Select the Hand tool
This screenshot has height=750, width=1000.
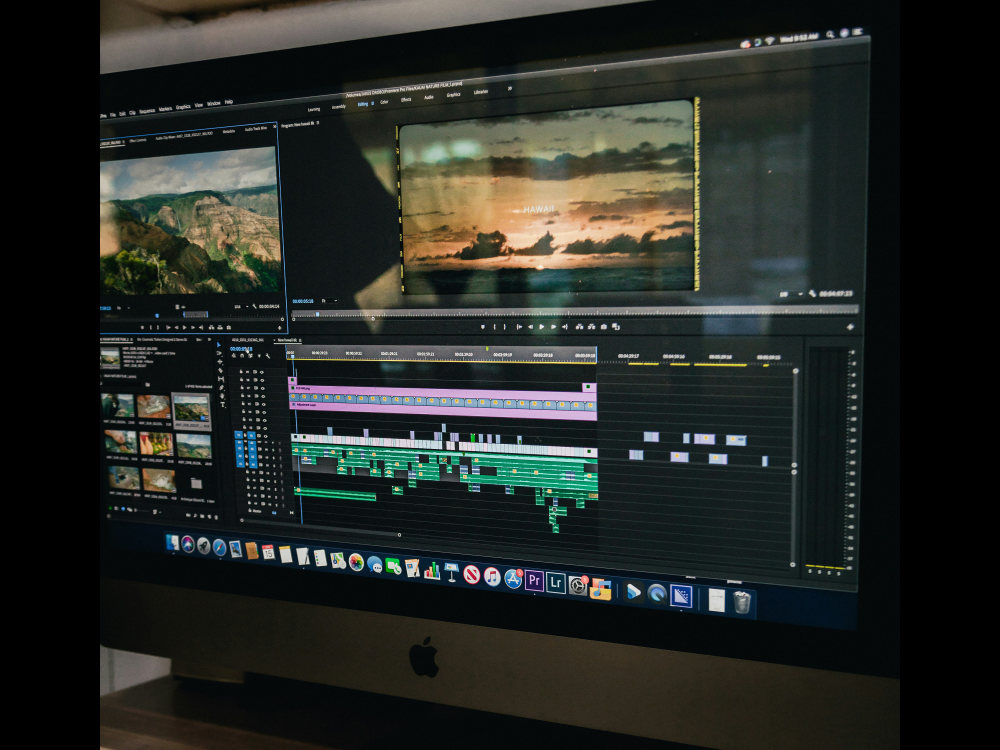tap(222, 396)
